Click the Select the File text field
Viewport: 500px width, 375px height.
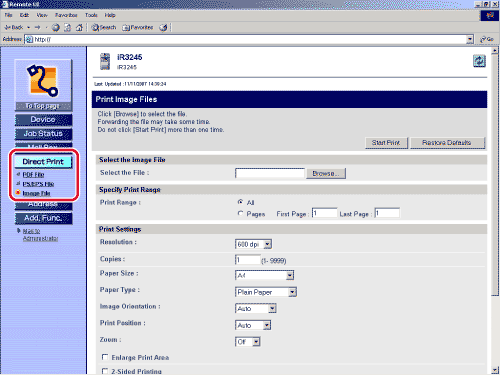(x=270, y=173)
